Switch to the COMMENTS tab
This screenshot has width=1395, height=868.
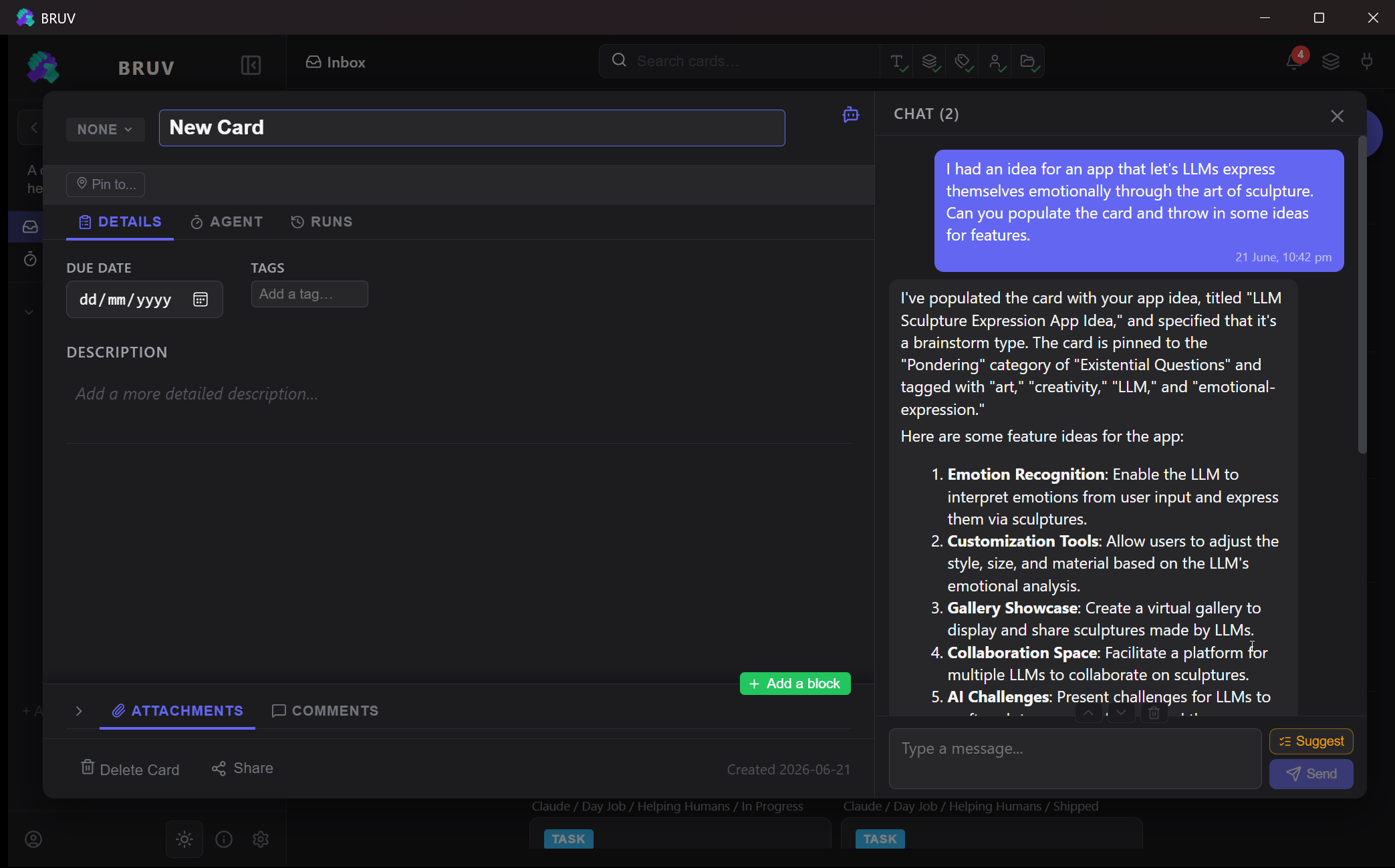pos(325,711)
